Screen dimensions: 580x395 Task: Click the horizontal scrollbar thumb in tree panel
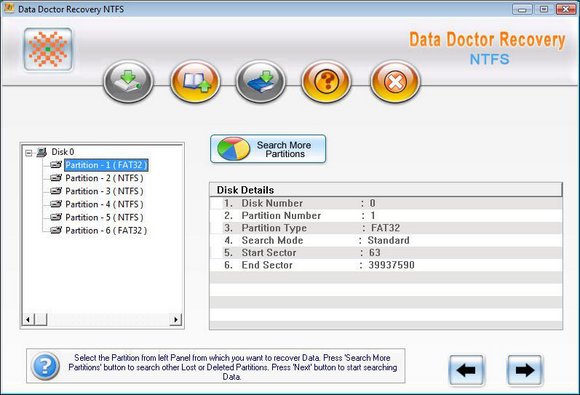tap(41, 319)
